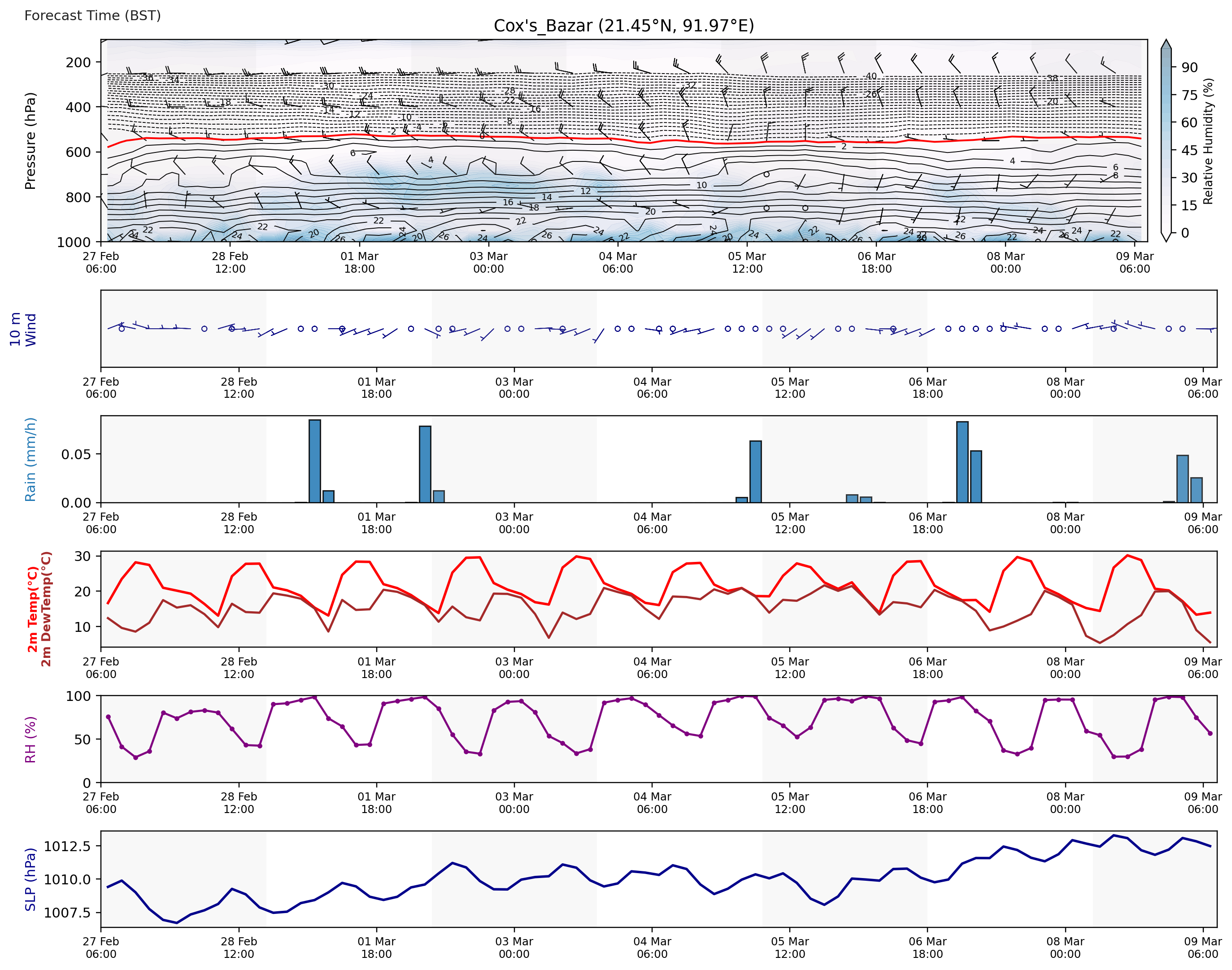
Task: Click the SLP (hPa) axis label
Action: [30, 879]
